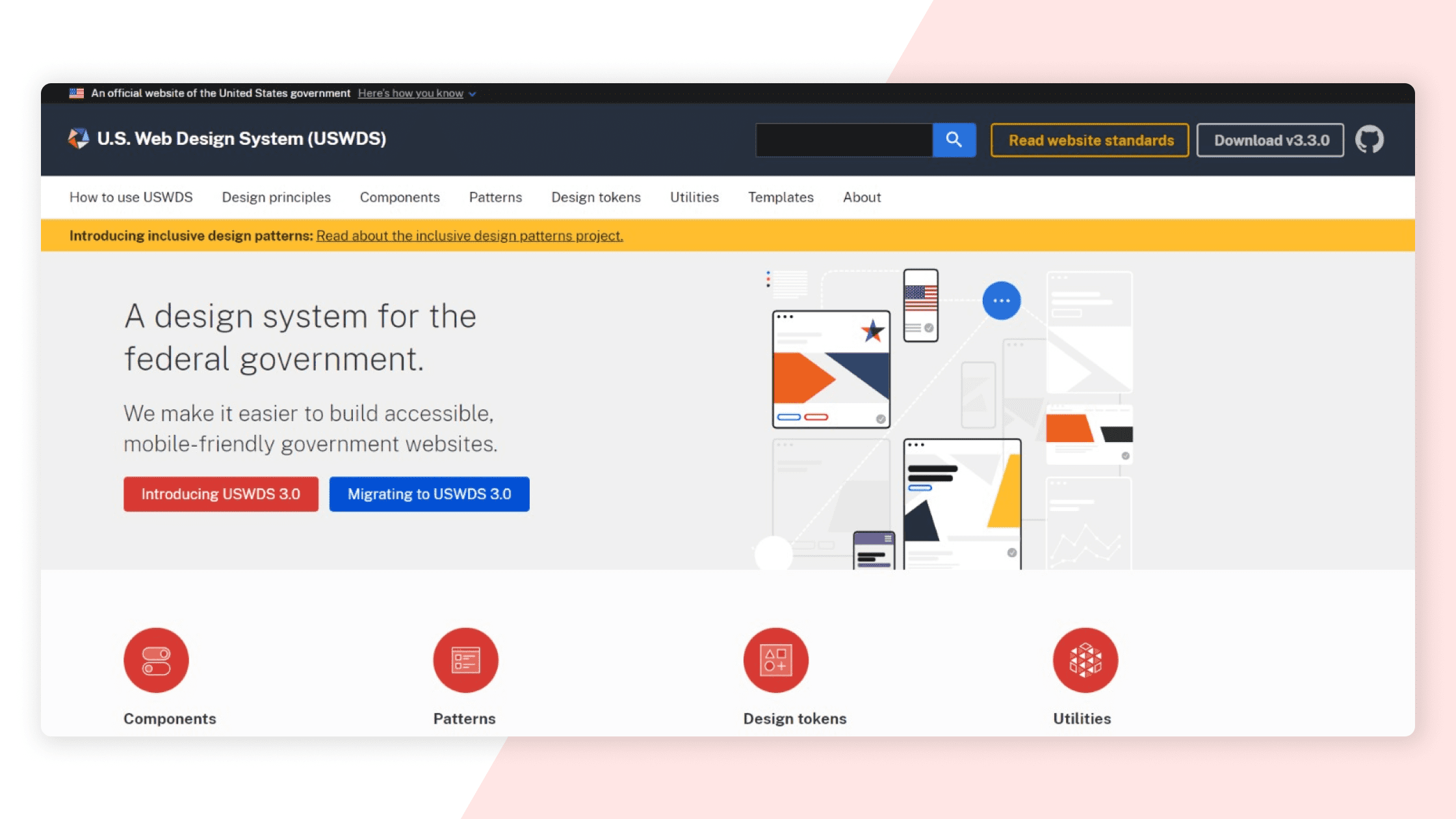Click "Here's how you know" link

click(x=410, y=93)
